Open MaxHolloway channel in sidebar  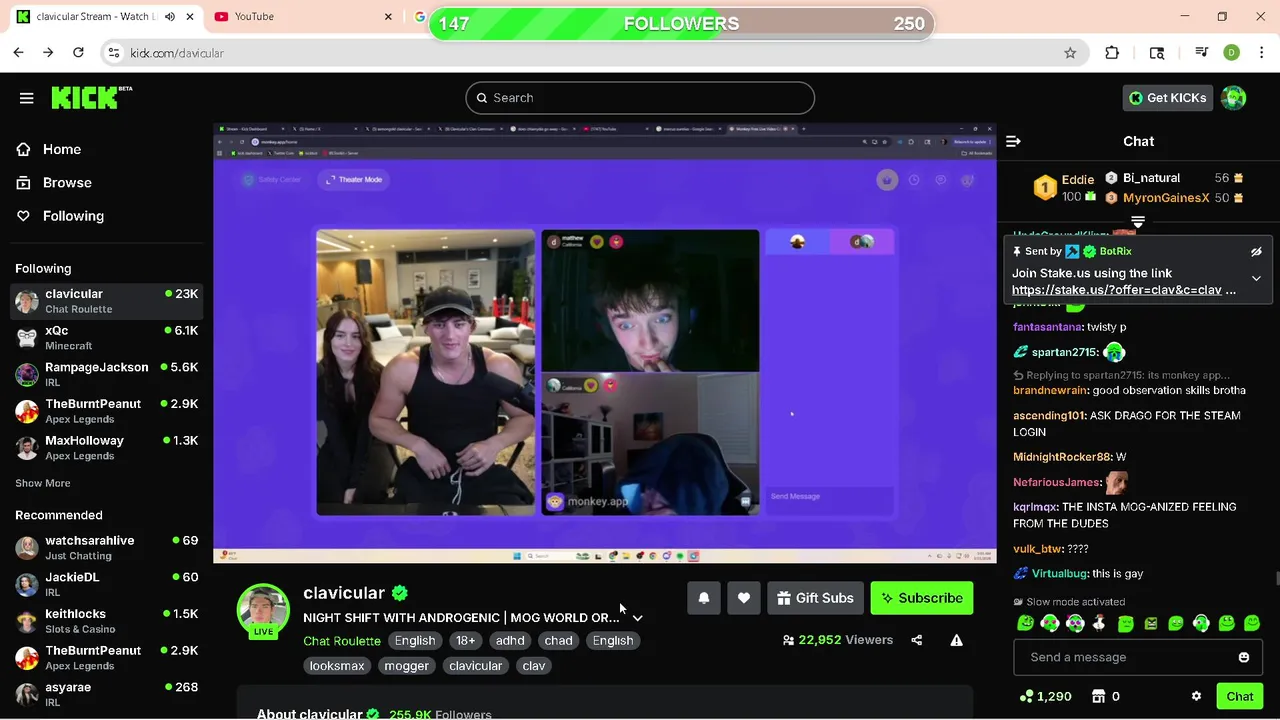[106, 448]
